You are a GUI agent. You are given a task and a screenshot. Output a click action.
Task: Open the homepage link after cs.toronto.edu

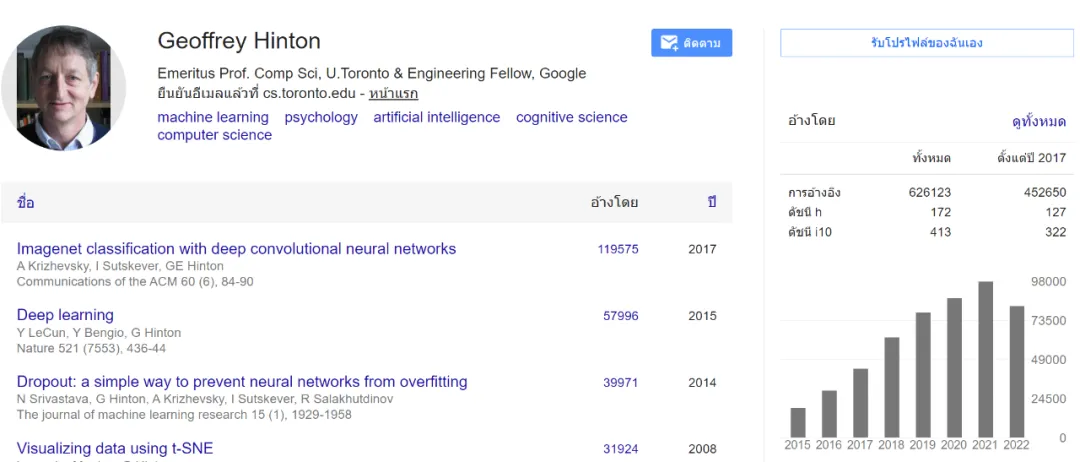393,94
